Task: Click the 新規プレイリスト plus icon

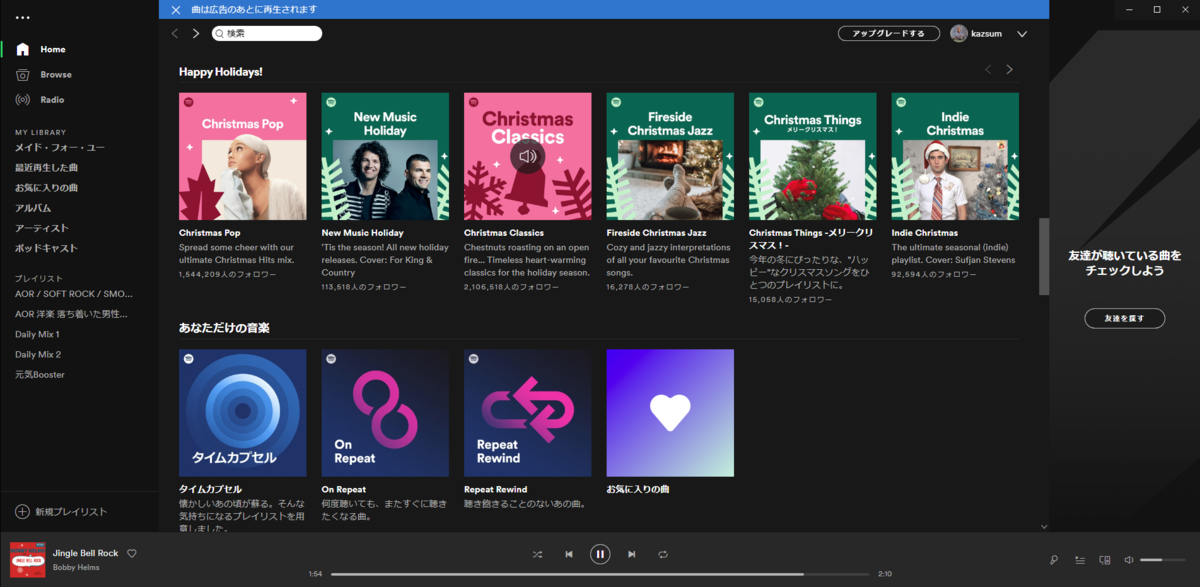Action: click(x=22, y=511)
